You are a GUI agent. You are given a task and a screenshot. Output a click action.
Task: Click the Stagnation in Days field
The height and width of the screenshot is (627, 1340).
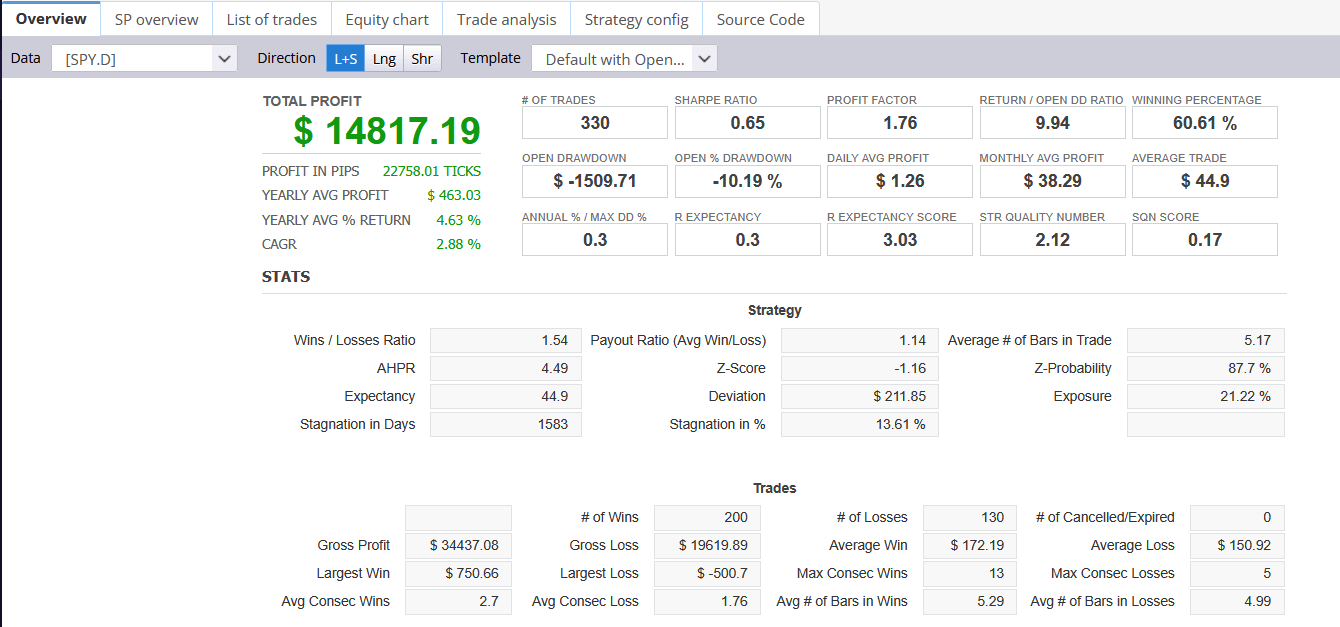tap(505, 425)
